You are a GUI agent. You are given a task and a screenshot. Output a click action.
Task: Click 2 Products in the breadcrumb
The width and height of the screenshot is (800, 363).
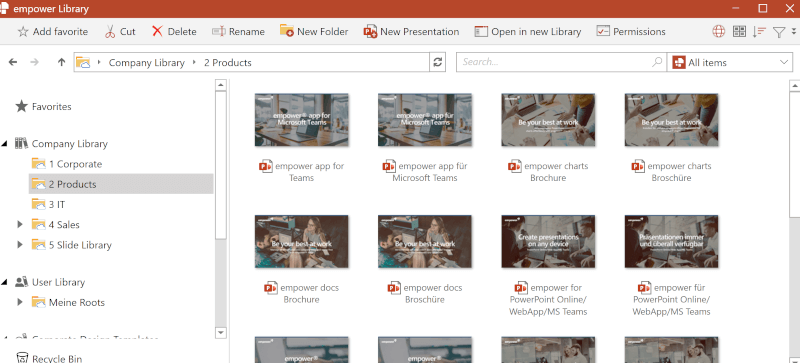pos(228,63)
